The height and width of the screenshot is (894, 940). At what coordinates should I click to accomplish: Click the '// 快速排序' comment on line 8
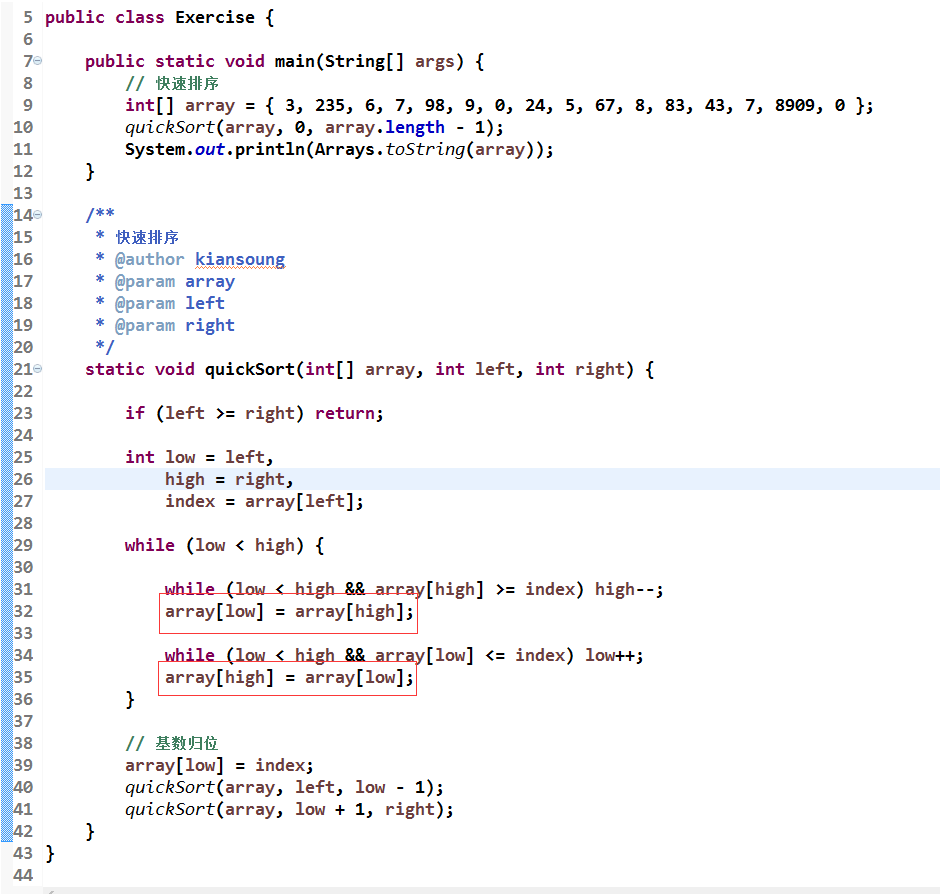tap(172, 83)
